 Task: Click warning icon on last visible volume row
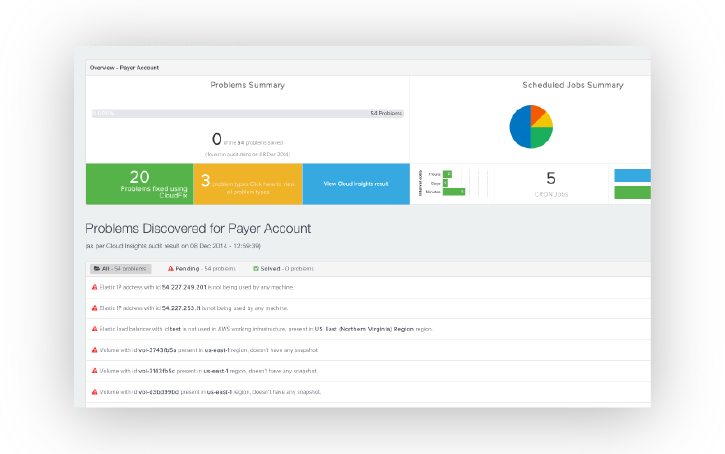point(93,392)
